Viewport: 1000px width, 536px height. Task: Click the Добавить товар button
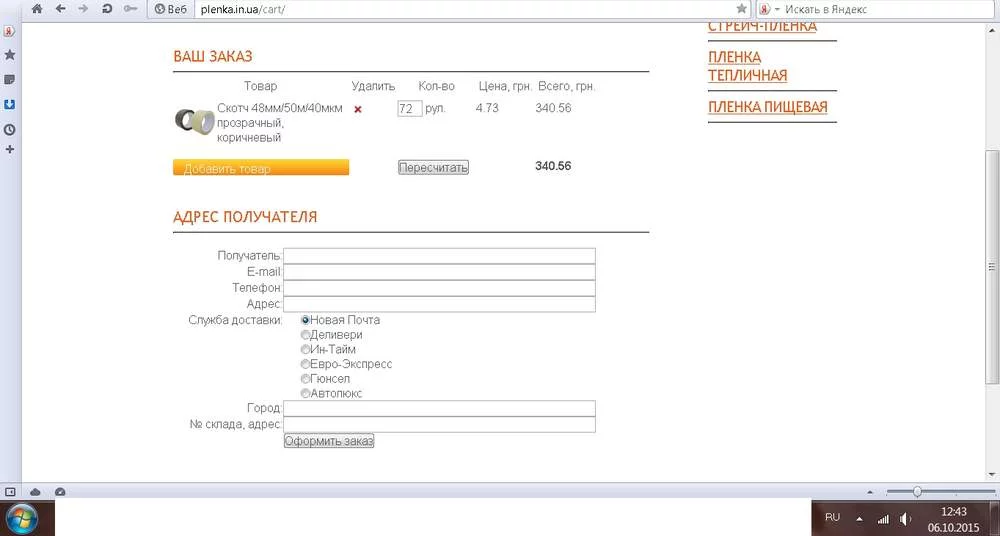pyautogui.click(x=261, y=168)
